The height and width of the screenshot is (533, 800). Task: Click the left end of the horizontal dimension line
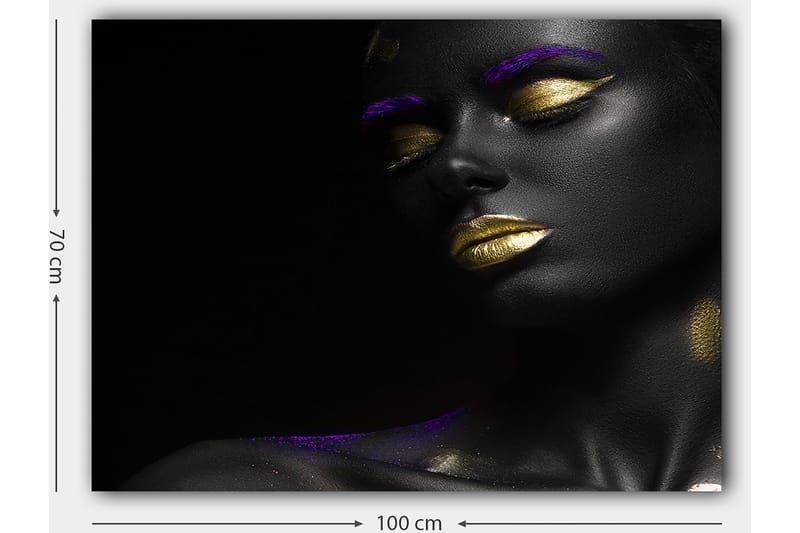pos(95,523)
